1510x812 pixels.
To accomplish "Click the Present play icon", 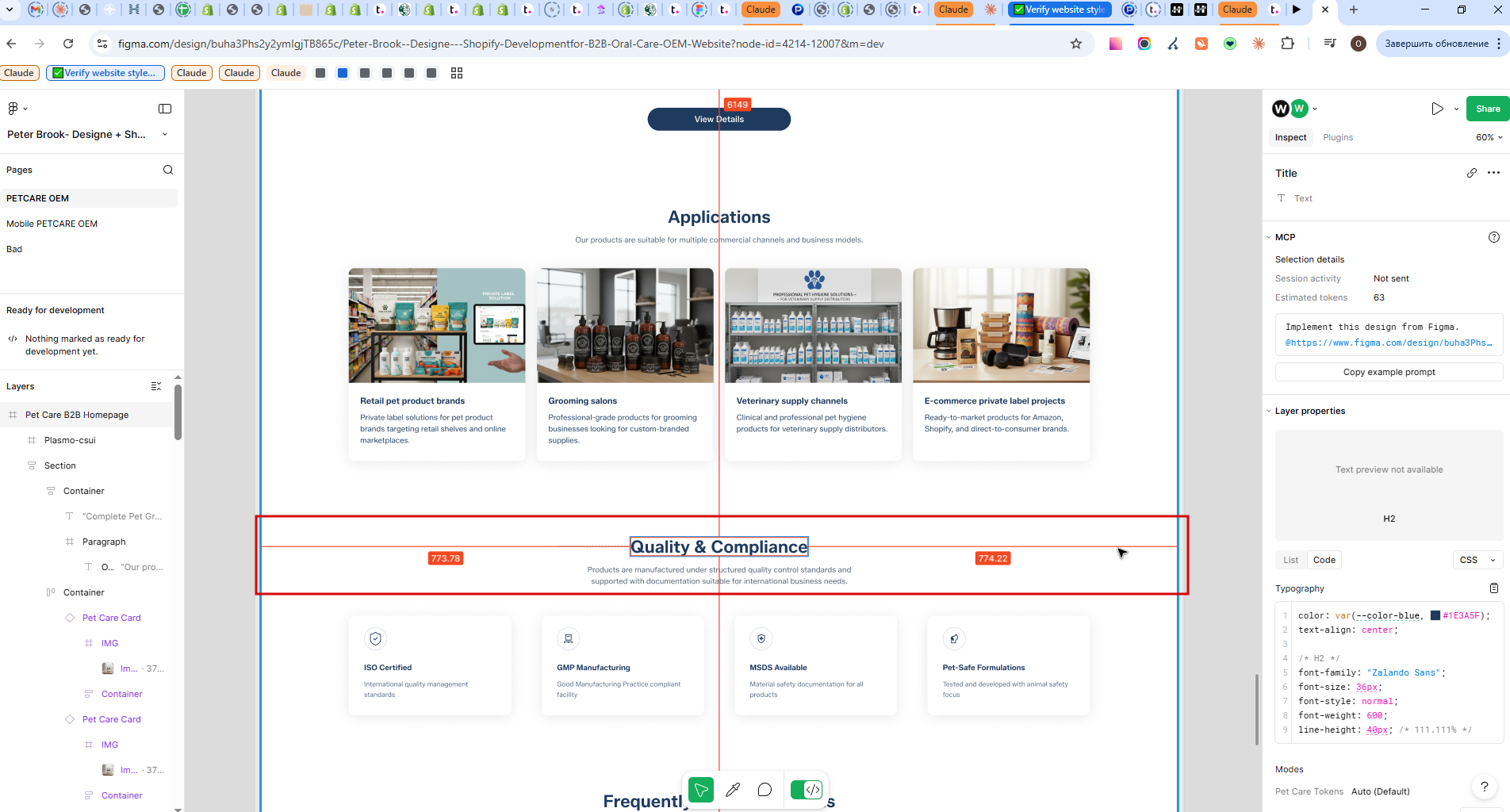I will [1437, 109].
